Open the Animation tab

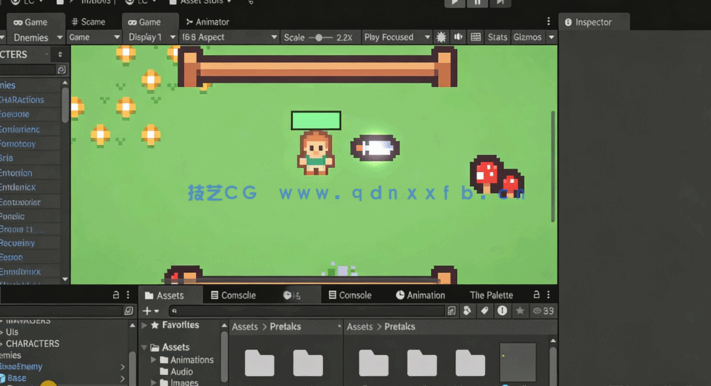[420, 295]
